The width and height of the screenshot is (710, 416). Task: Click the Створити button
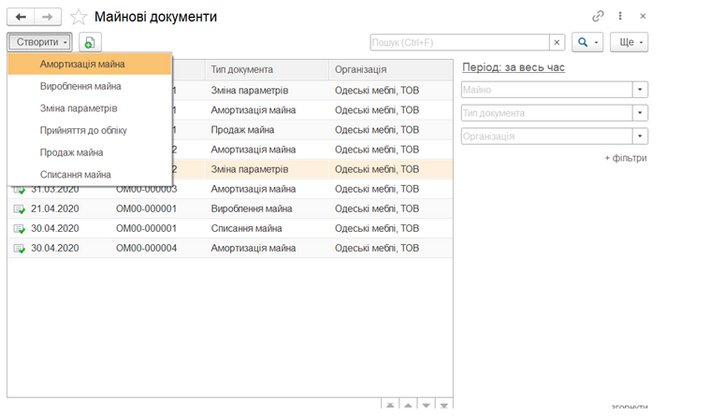[x=40, y=42]
